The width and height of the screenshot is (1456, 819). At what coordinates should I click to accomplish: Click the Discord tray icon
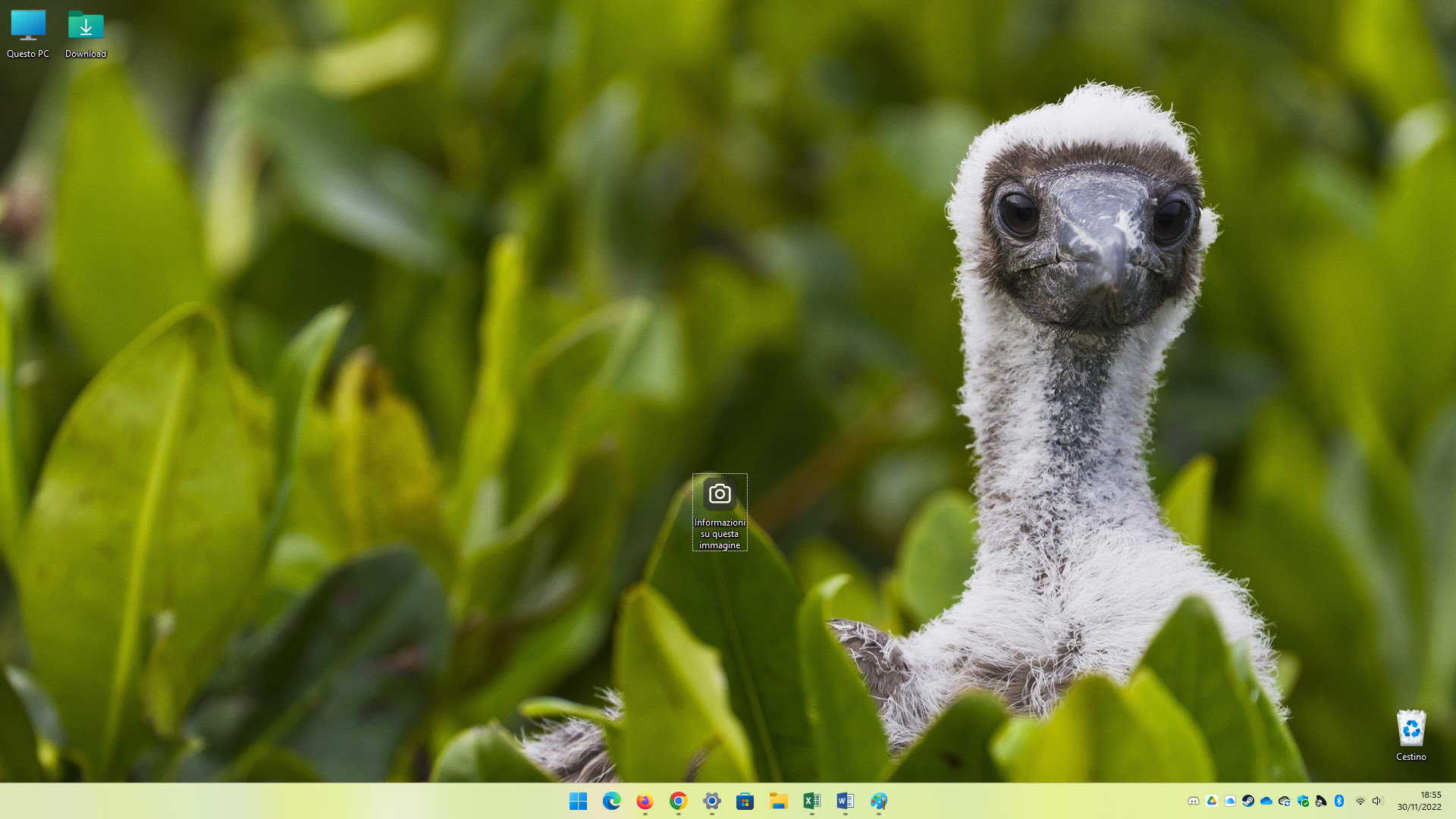click(1193, 801)
